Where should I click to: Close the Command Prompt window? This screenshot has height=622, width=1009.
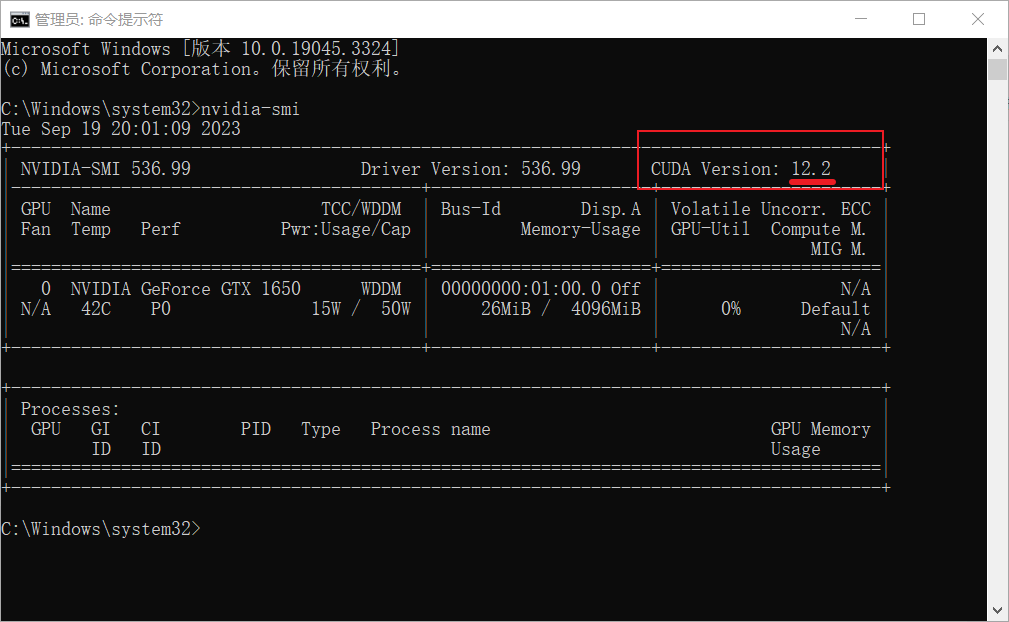click(977, 19)
